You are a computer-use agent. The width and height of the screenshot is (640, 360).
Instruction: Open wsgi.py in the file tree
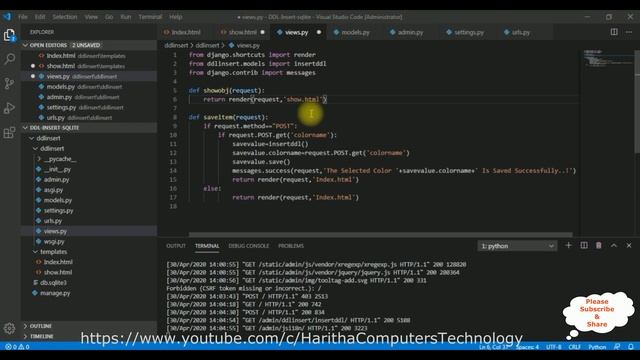pyautogui.click(x=89, y=241)
